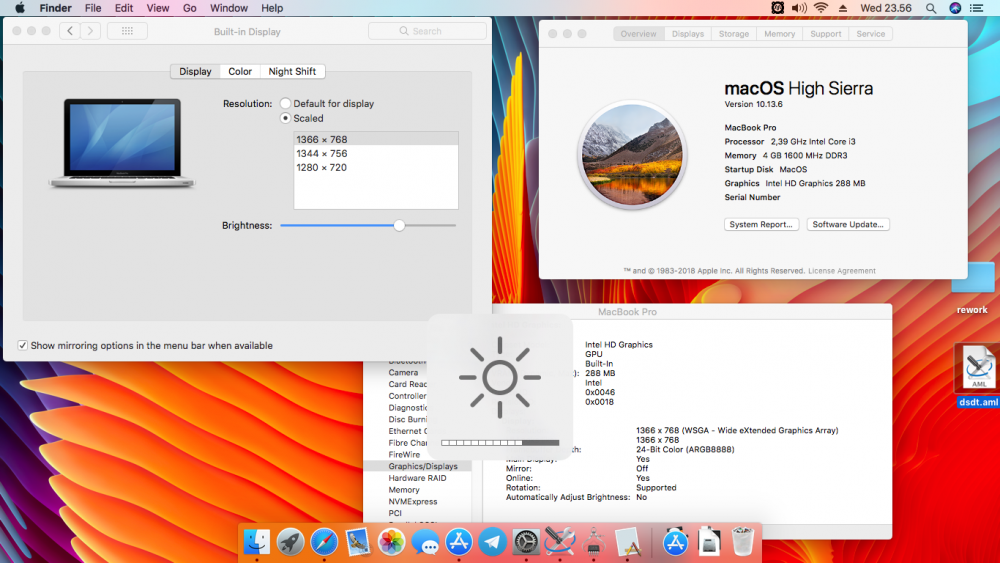Adjust the Brightness slider
Viewport: 1000px width, 563px height.
click(399, 225)
